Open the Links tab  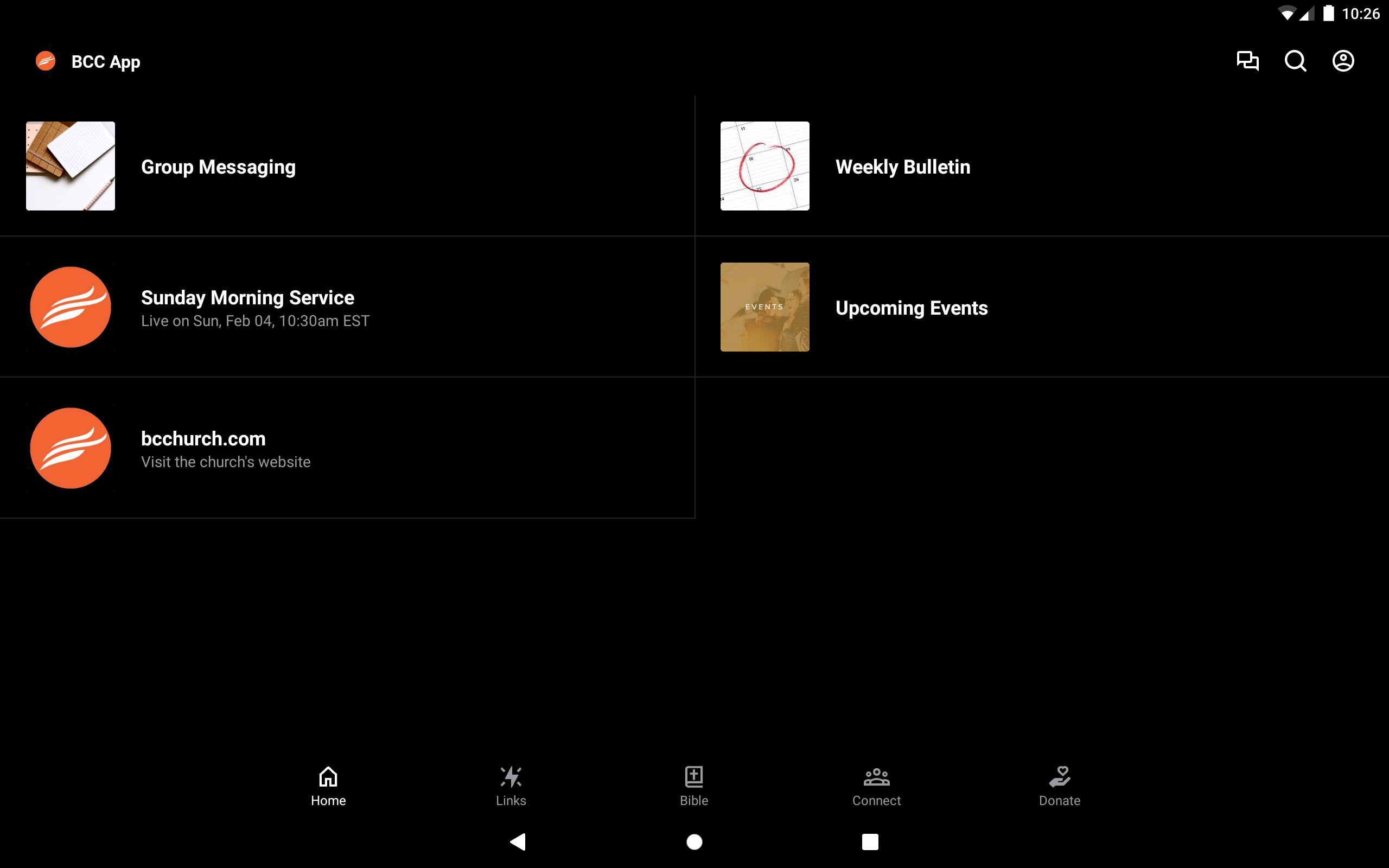(511, 786)
